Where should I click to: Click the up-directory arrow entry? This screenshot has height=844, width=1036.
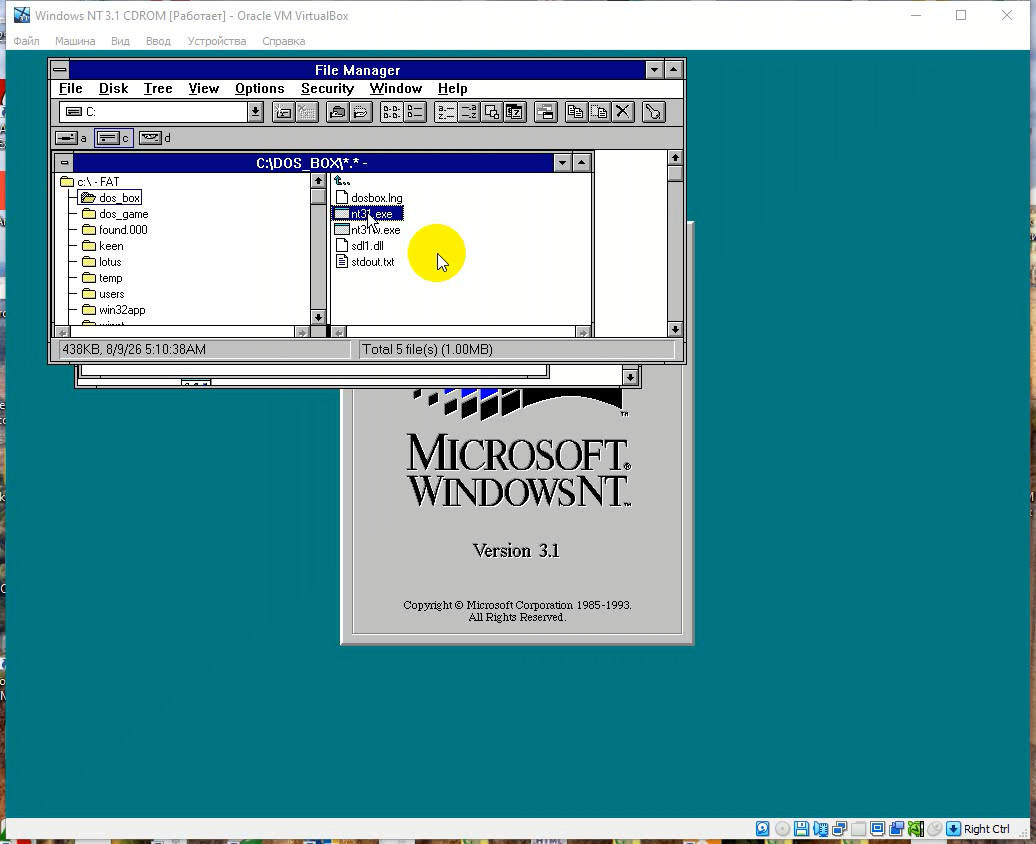(x=342, y=180)
